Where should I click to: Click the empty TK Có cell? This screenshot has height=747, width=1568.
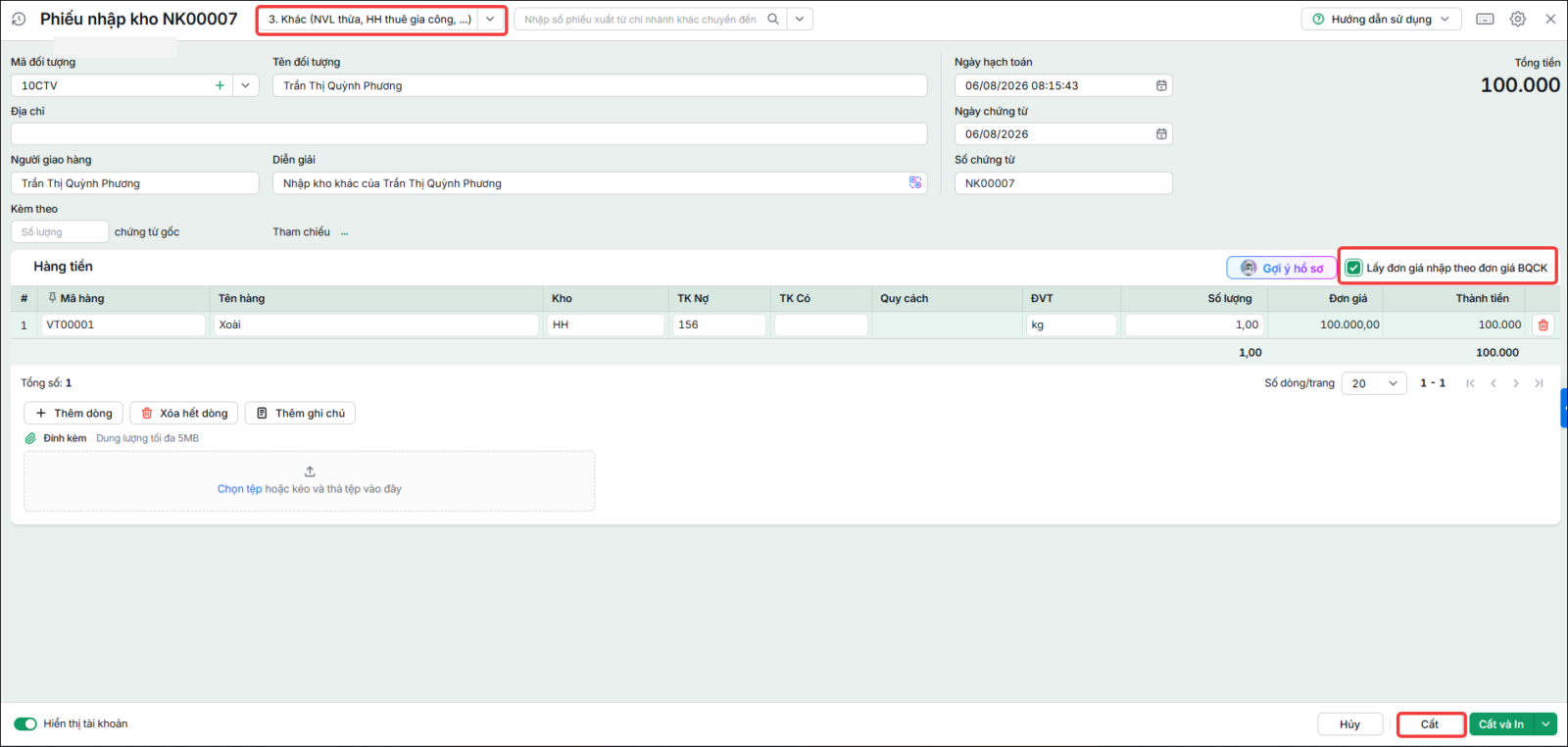tap(821, 324)
